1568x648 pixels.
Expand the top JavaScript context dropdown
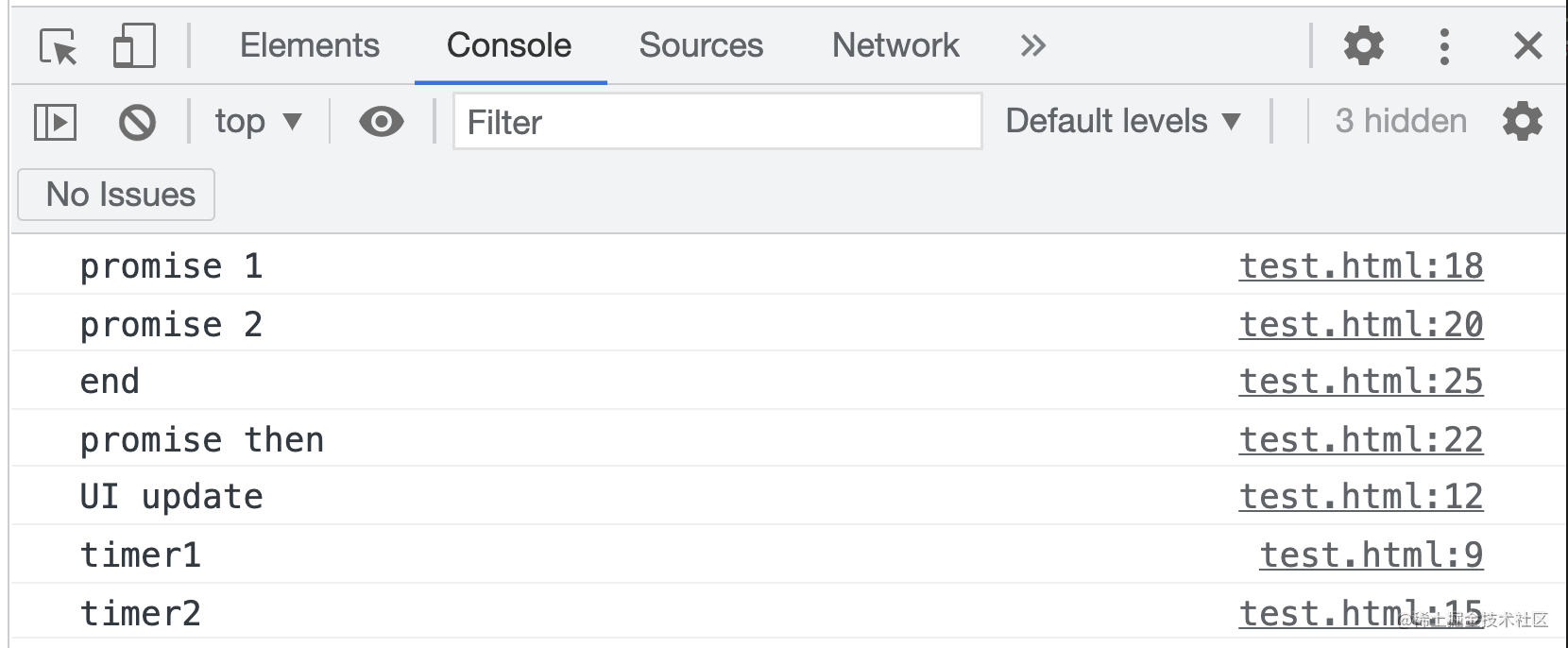(258, 122)
